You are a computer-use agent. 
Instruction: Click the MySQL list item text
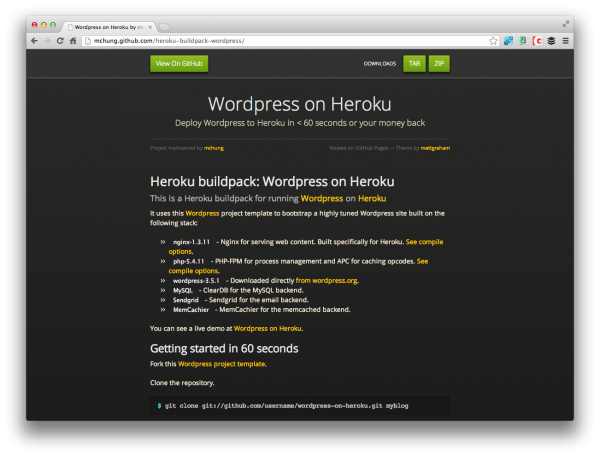(x=183, y=290)
